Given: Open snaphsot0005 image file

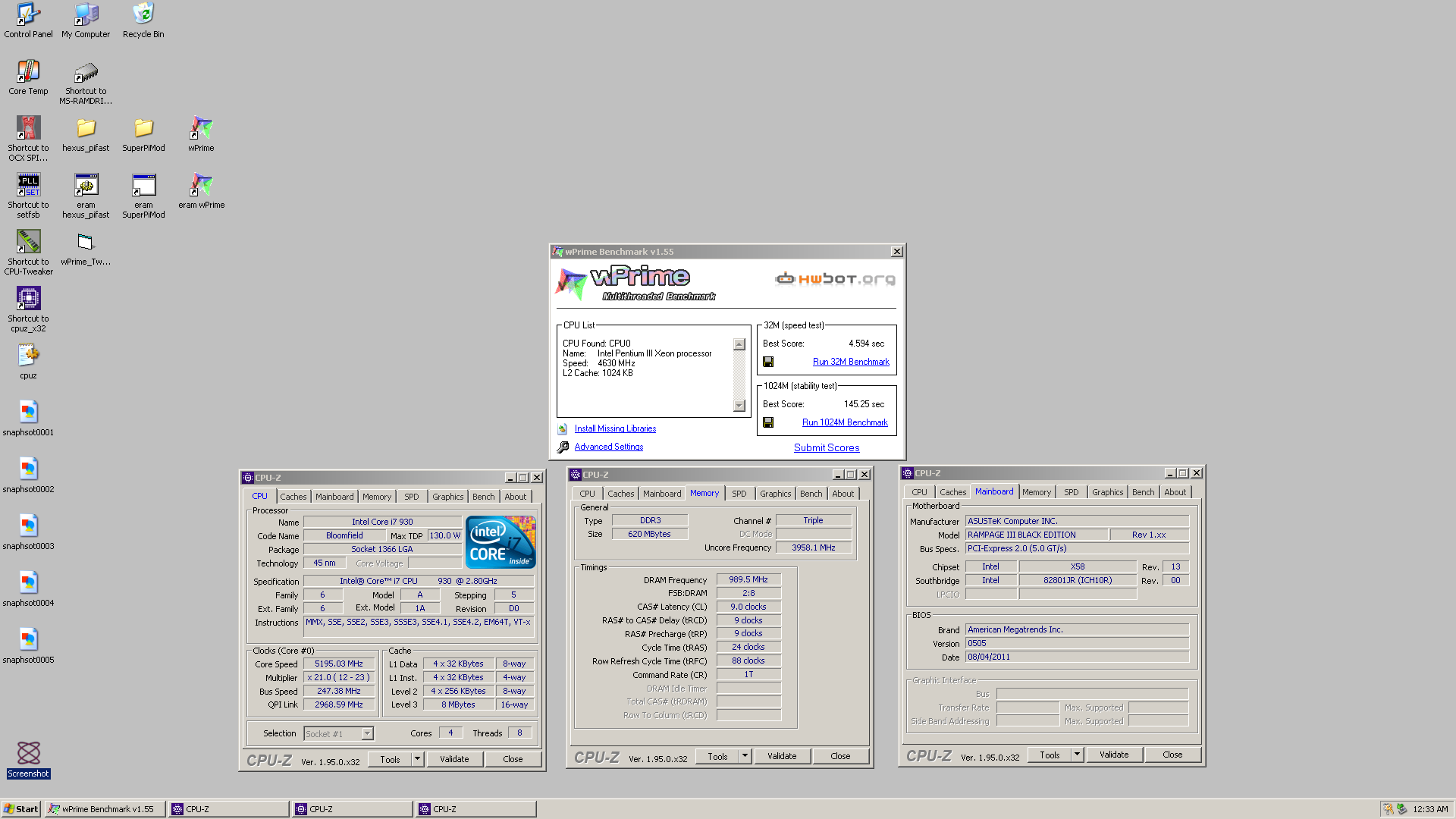Looking at the screenshot, I should tap(28, 645).
